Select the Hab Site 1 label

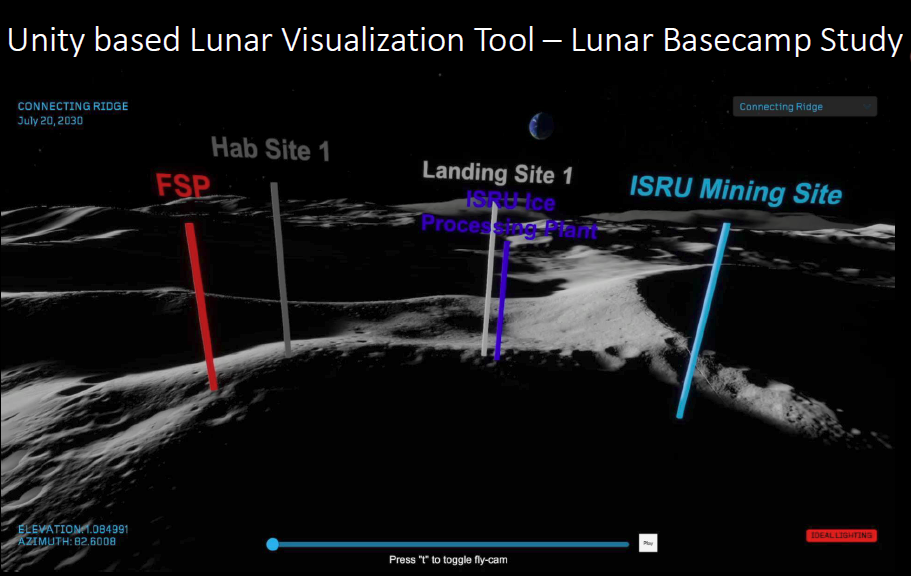click(x=270, y=150)
